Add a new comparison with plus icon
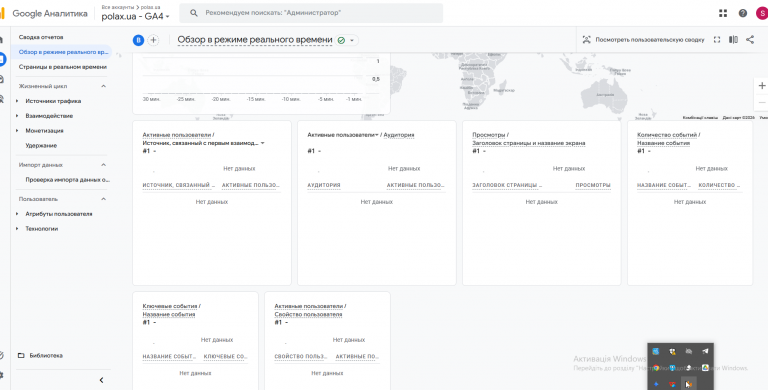This screenshot has height=390, width=768. (x=153, y=40)
